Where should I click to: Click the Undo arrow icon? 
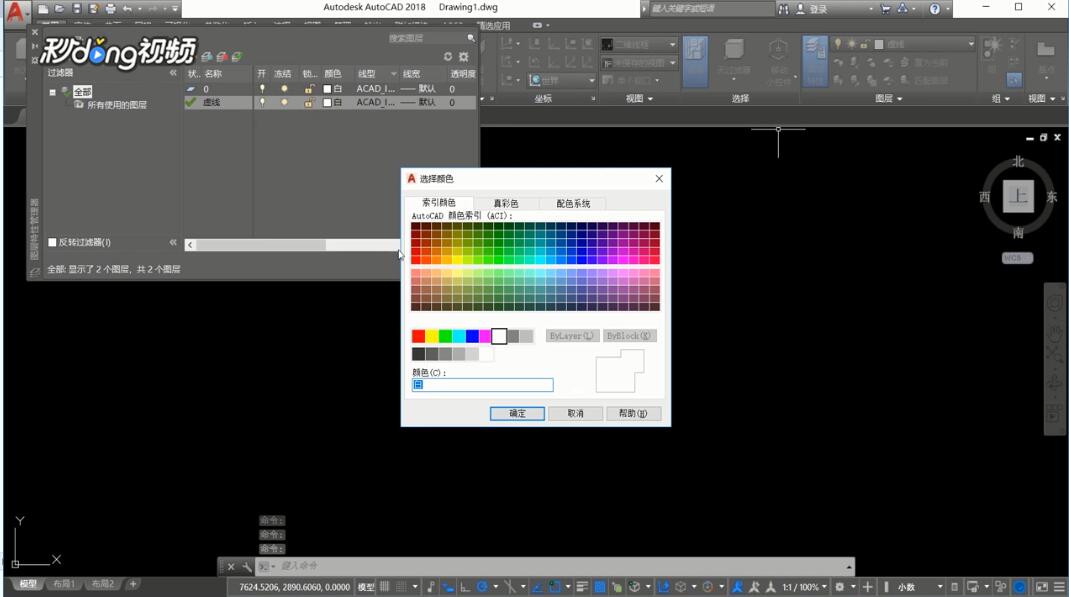(x=127, y=9)
